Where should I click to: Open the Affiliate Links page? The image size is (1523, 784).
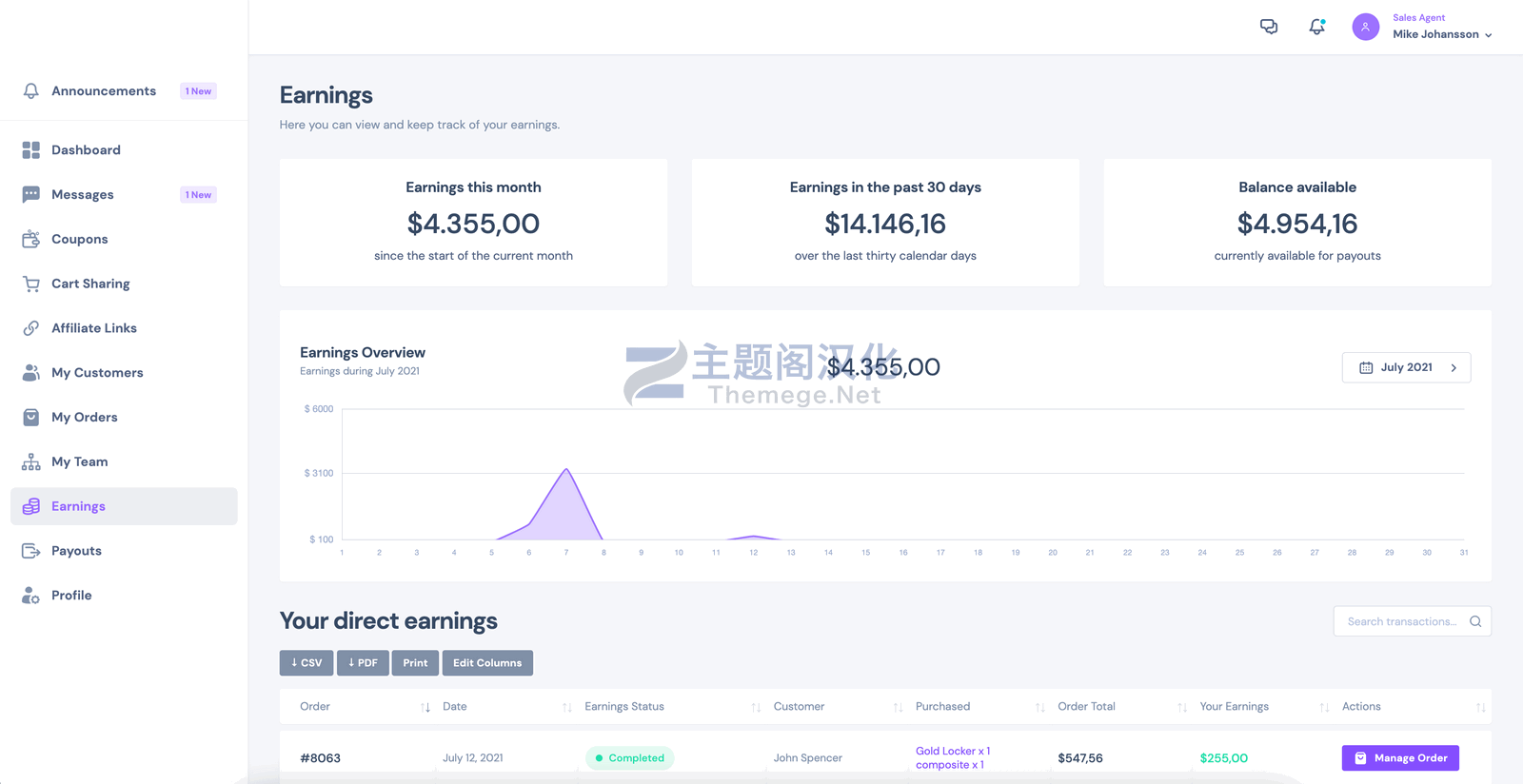tap(124, 328)
